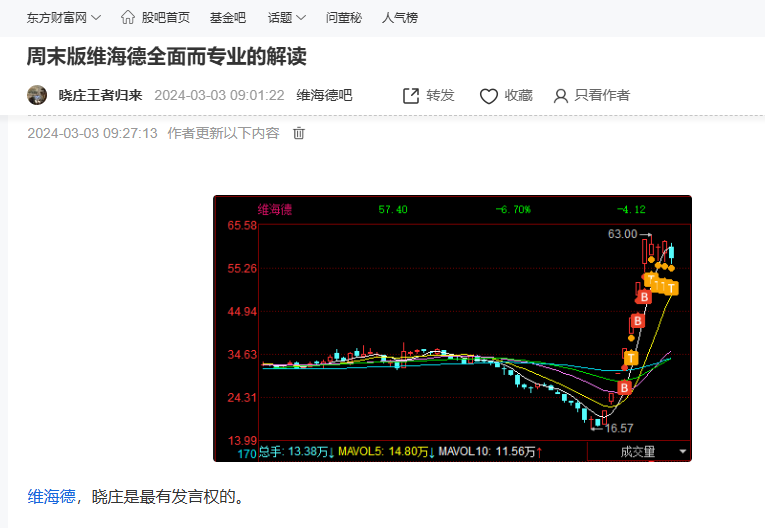765x528 pixels.
Task: Toggle 只看作者 text filter
Action: (602, 95)
